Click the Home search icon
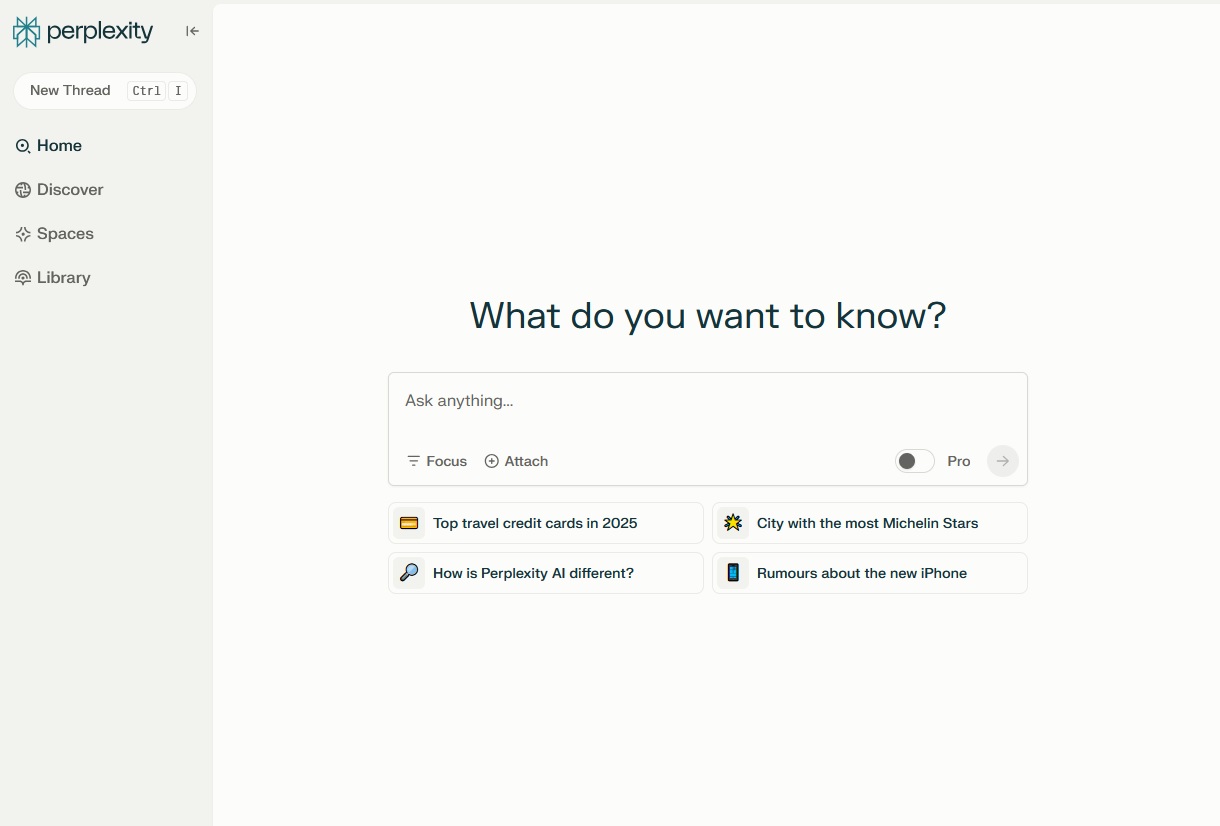The height and width of the screenshot is (826, 1220). coord(23,146)
